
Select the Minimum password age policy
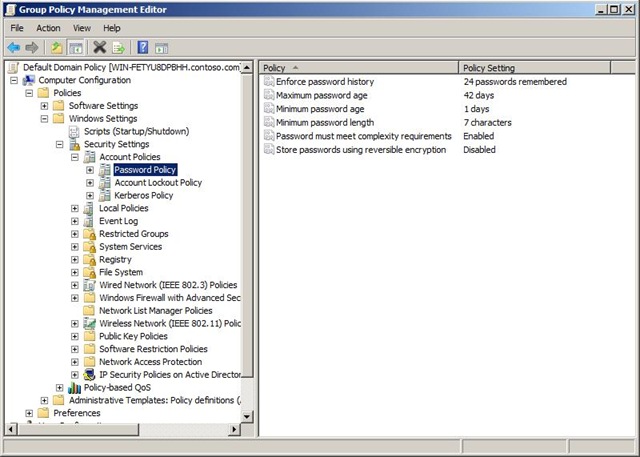point(320,109)
